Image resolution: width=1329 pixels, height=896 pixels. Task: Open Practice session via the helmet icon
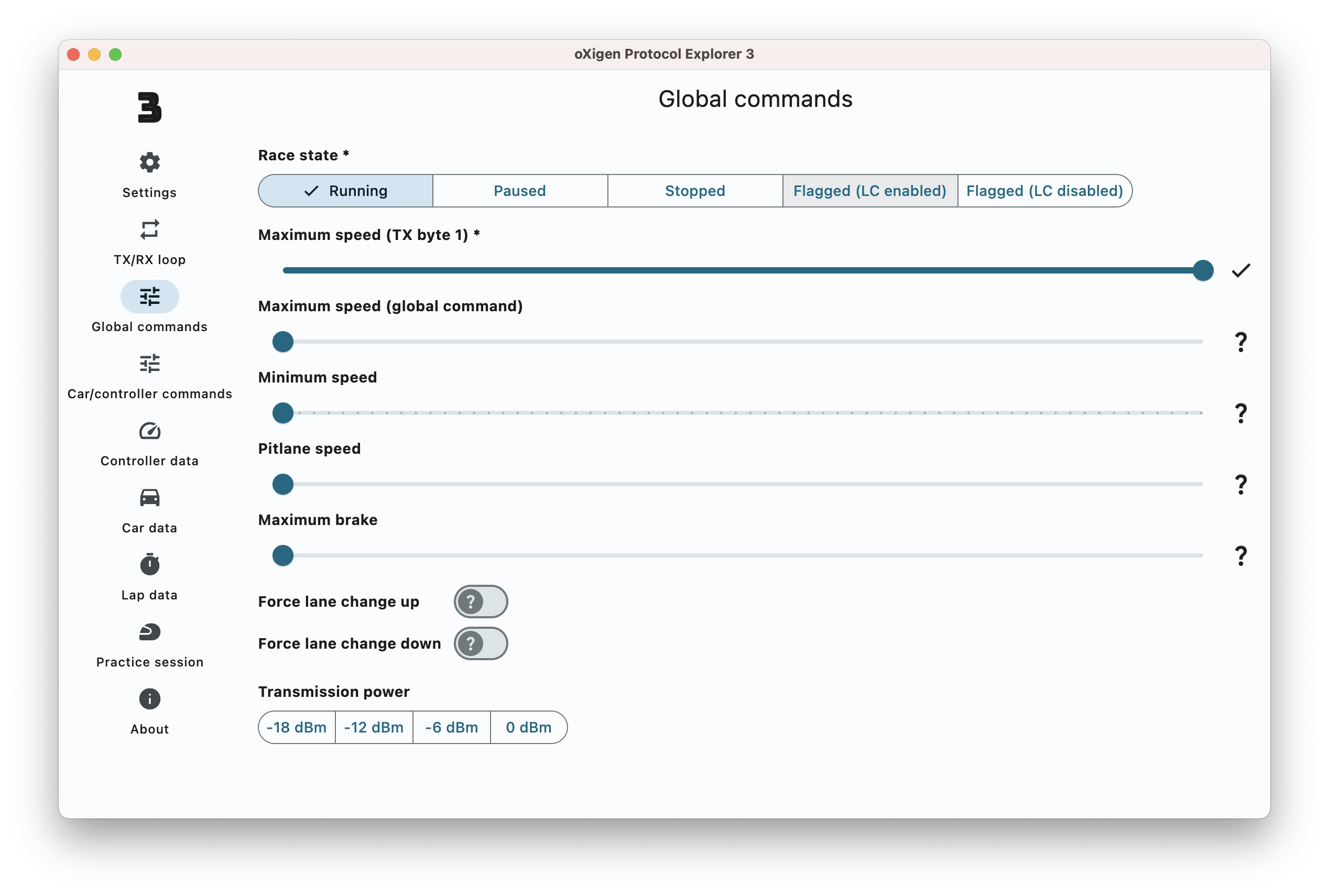coord(149,631)
